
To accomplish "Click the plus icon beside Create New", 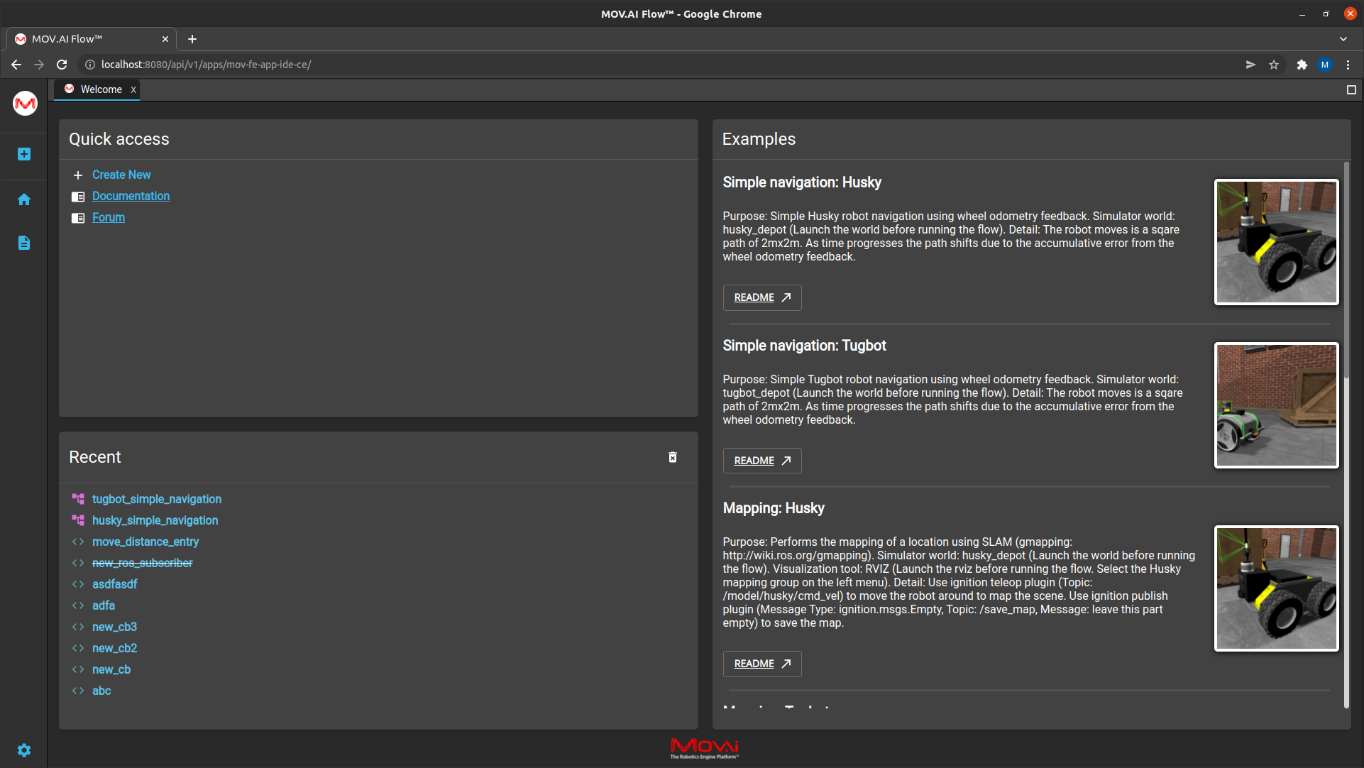I will tap(78, 175).
